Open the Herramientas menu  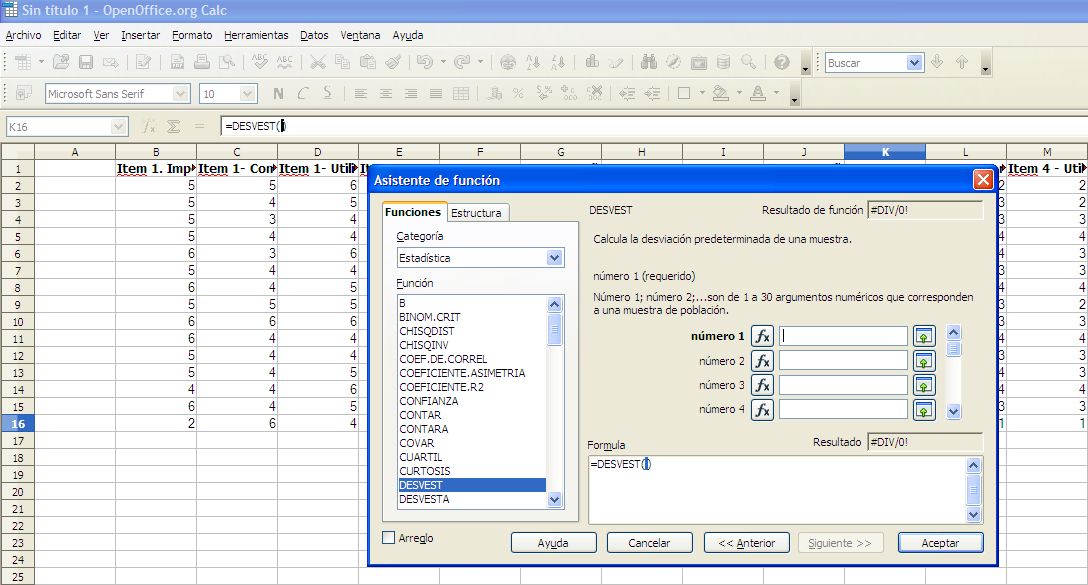point(256,35)
